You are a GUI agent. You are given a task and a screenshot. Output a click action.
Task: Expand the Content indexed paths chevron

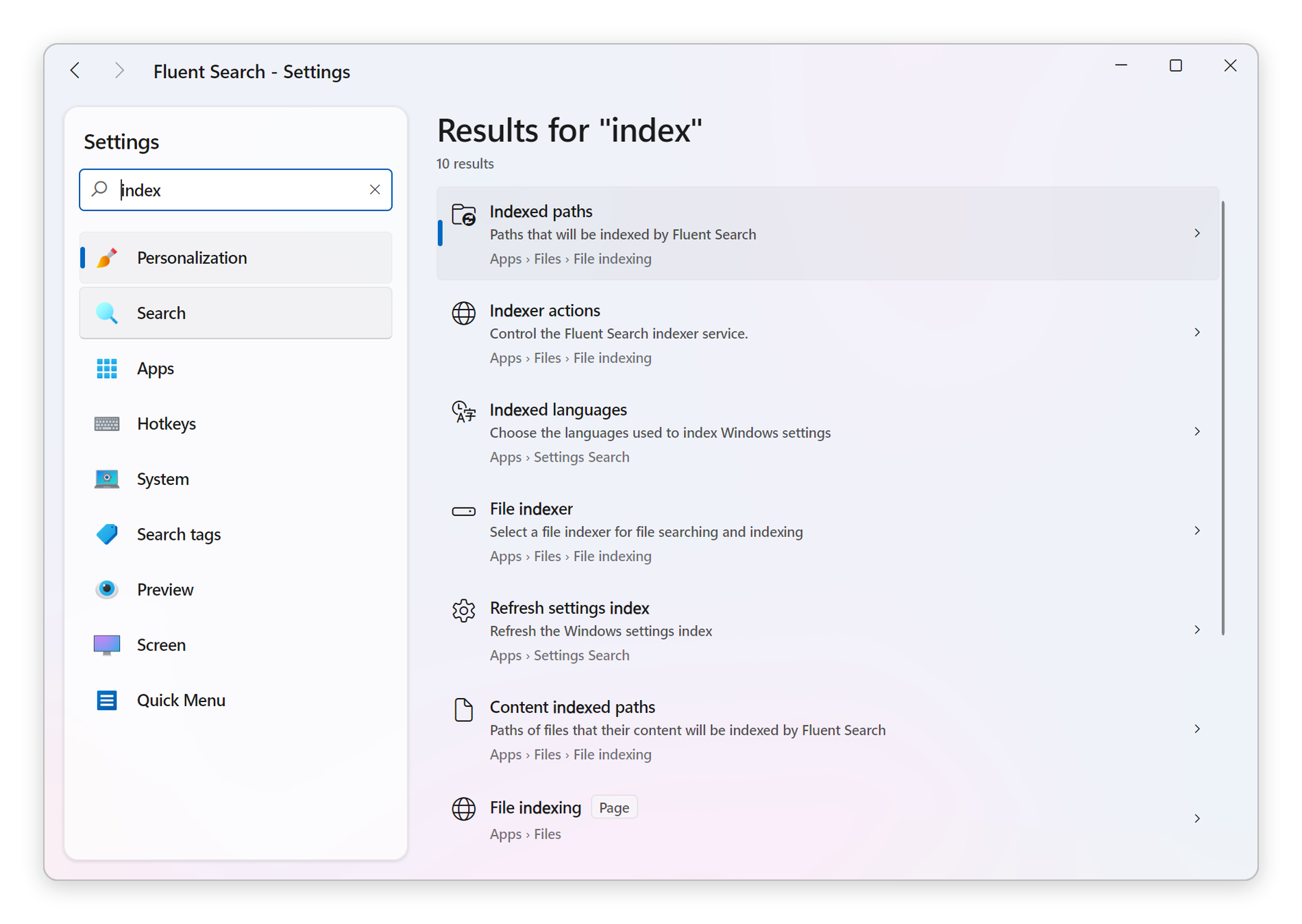click(x=1197, y=729)
